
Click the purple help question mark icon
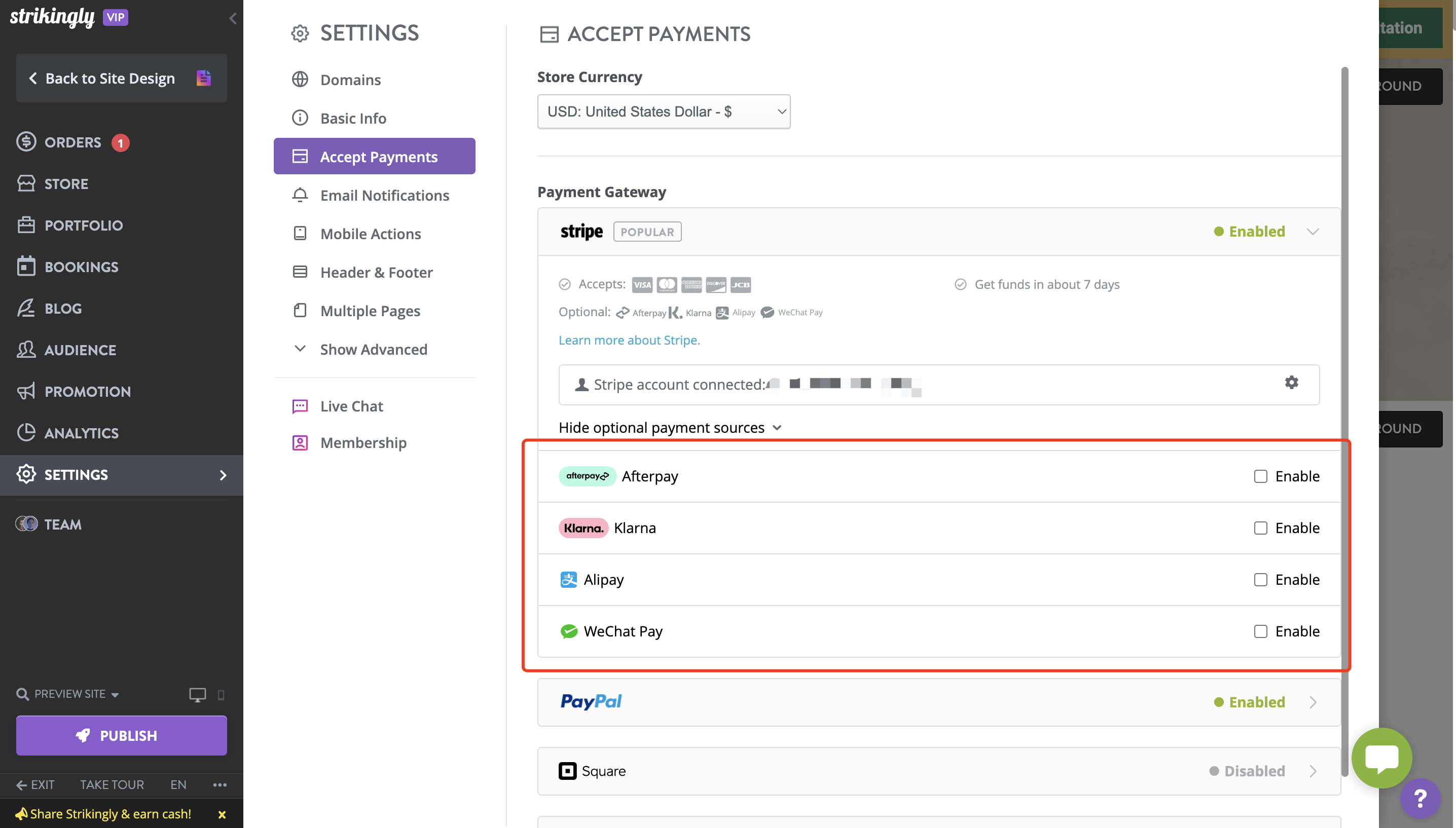(x=1420, y=799)
